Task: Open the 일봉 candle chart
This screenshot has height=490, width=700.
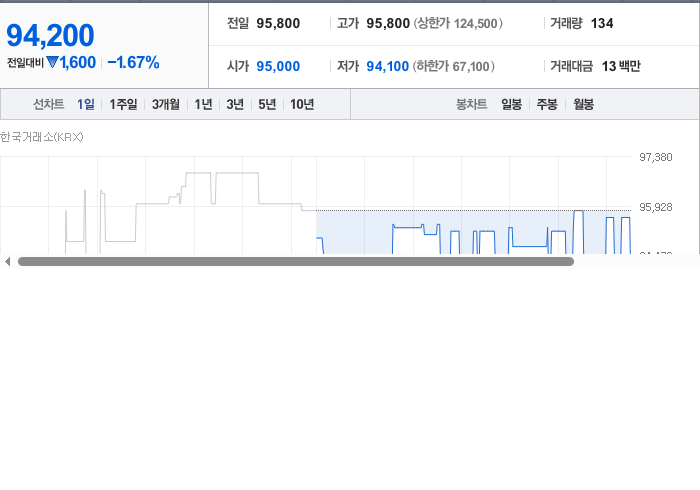Action: (x=511, y=104)
